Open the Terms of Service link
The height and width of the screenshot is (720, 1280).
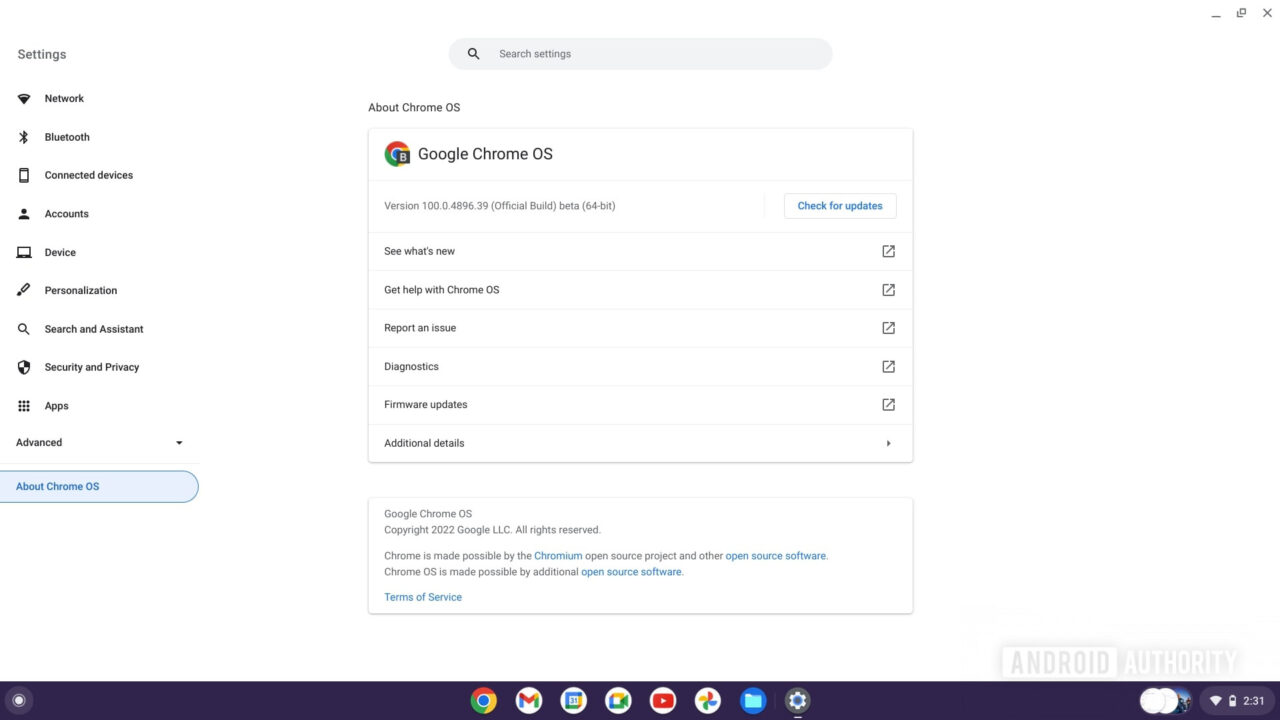click(422, 596)
